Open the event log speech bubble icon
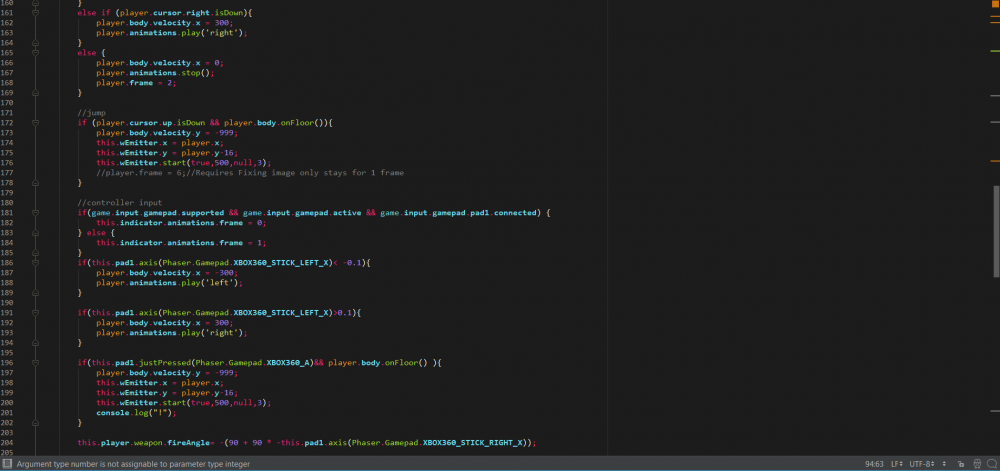 click(991, 464)
